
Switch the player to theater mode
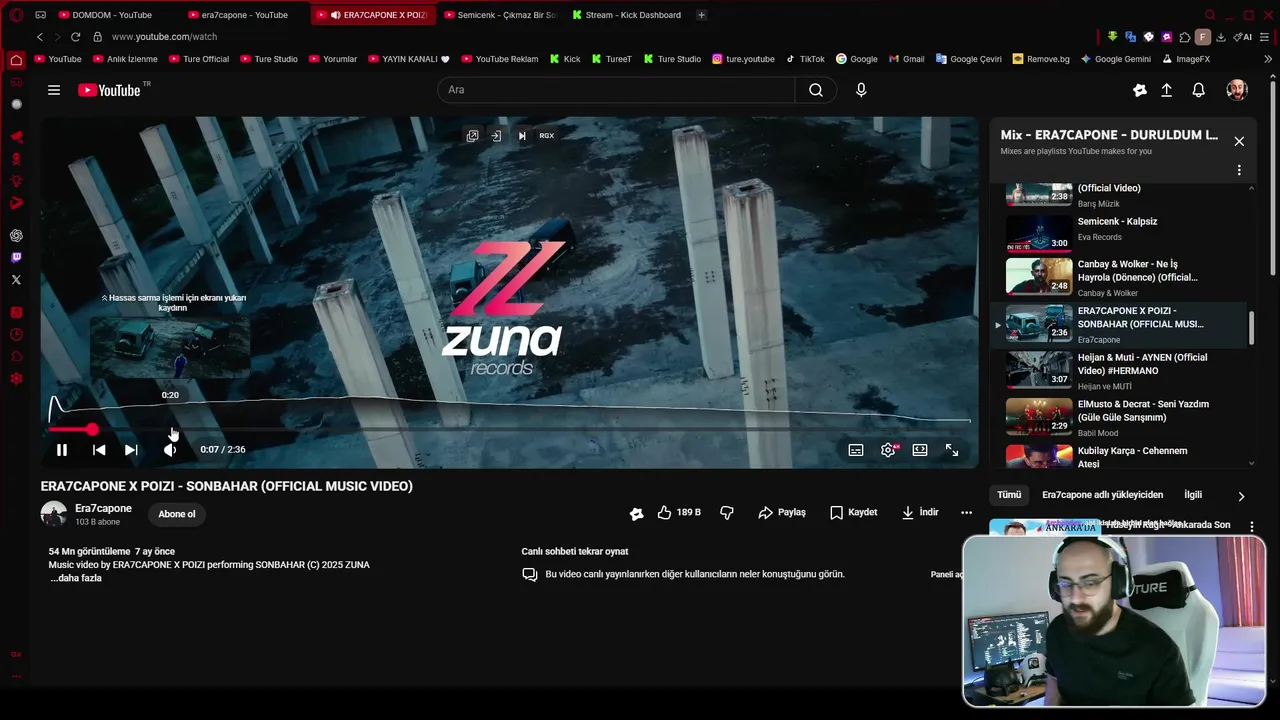pos(920,450)
